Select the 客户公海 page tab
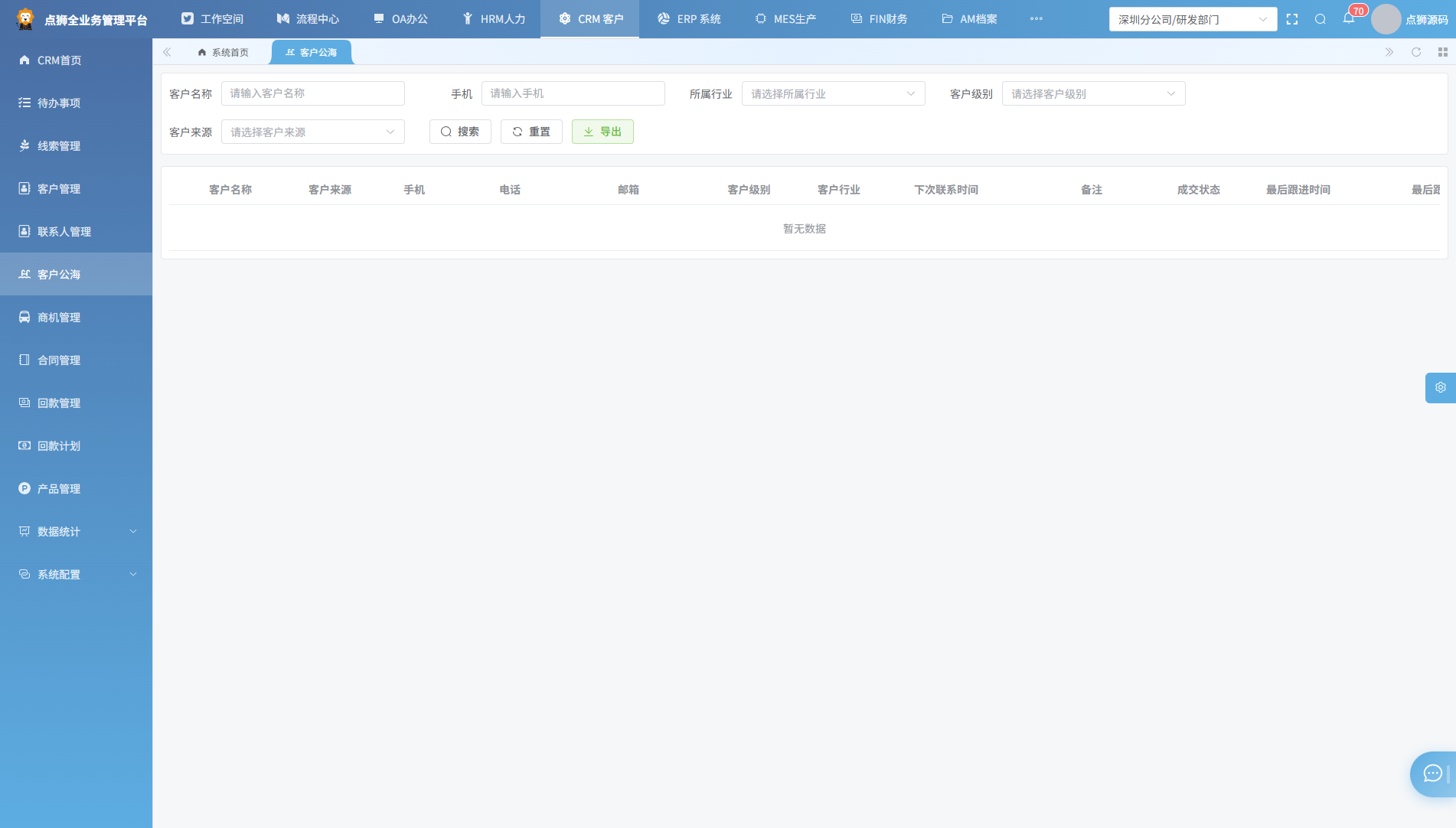Image resolution: width=1456 pixels, height=828 pixels. 312,52
